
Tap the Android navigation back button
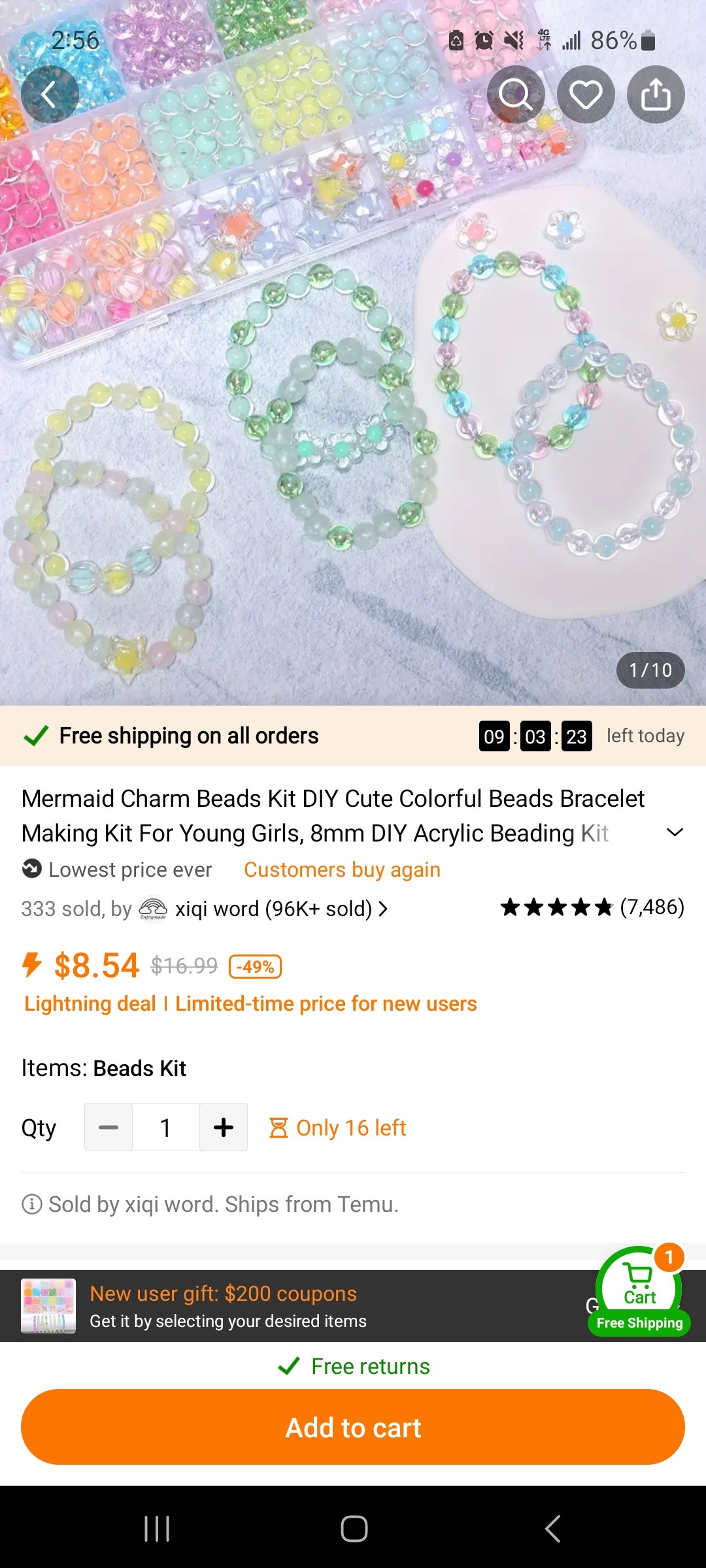click(x=552, y=1529)
